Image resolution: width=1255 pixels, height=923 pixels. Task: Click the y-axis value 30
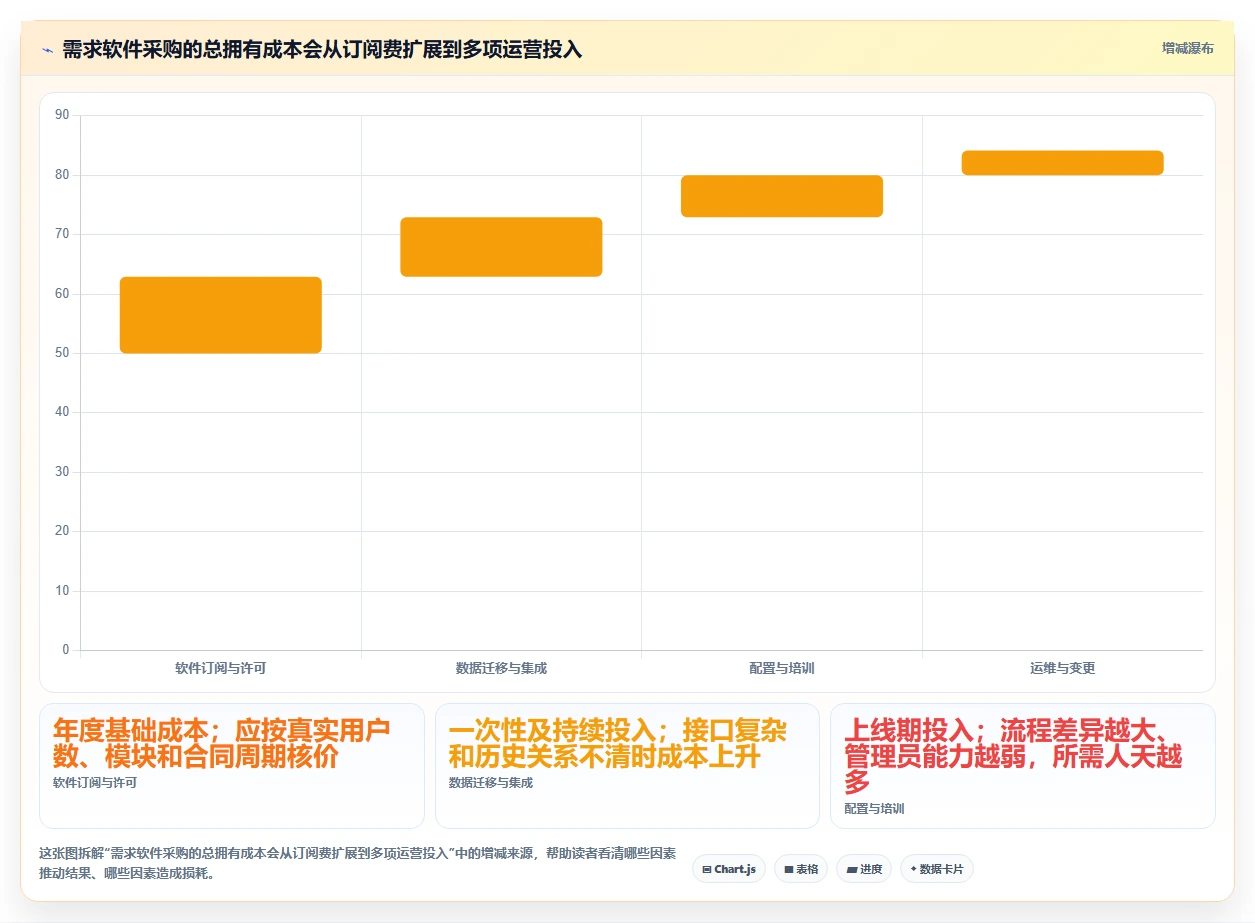(x=62, y=472)
